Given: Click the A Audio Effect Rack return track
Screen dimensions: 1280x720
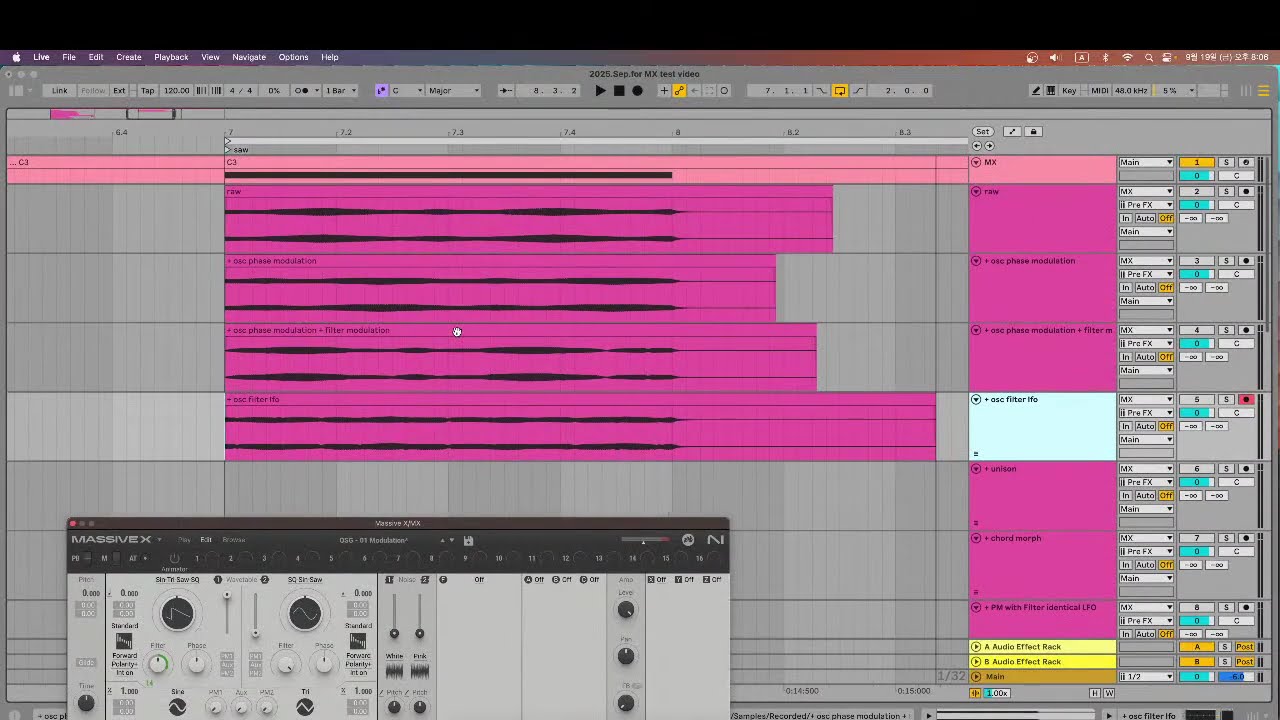Looking at the screenshot, I should 1042,647.
